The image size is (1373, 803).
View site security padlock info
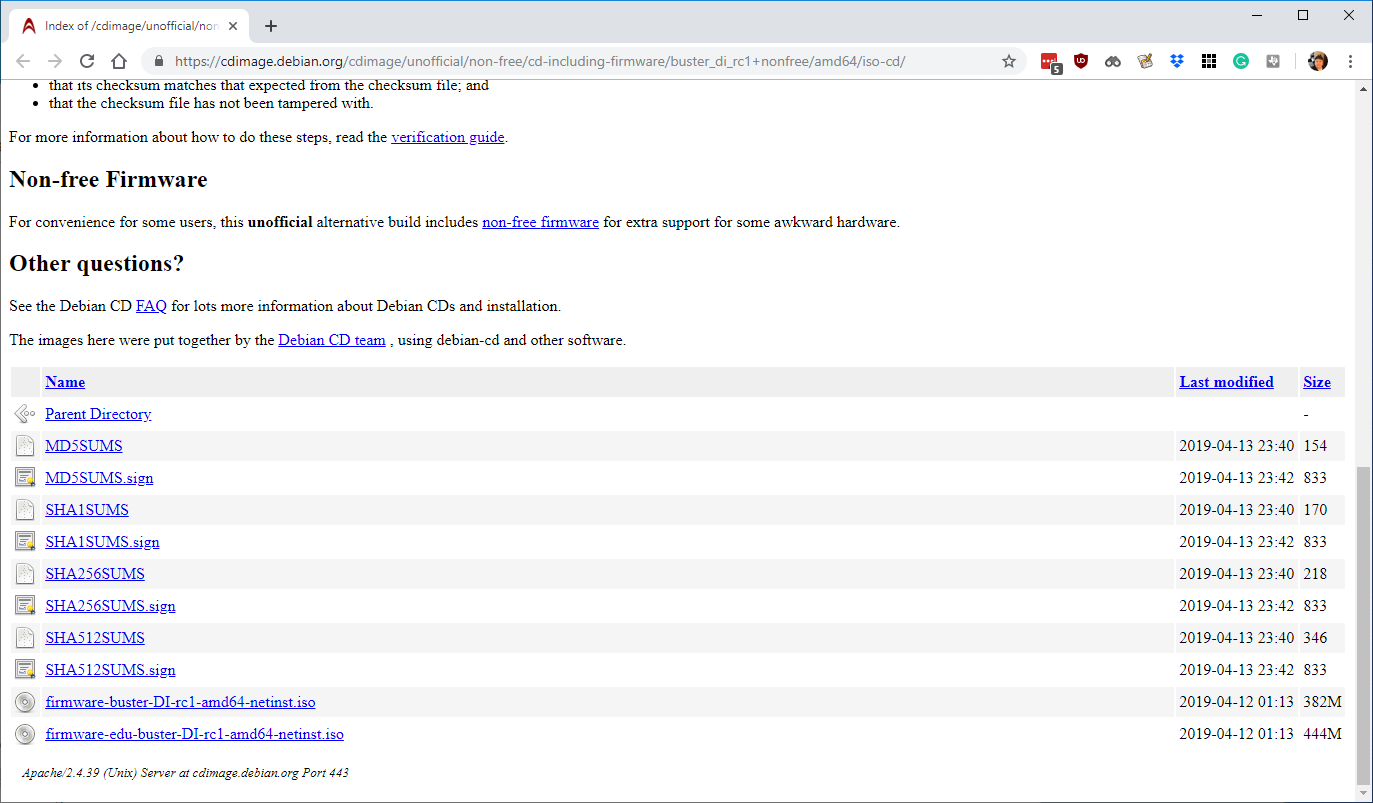158,61
